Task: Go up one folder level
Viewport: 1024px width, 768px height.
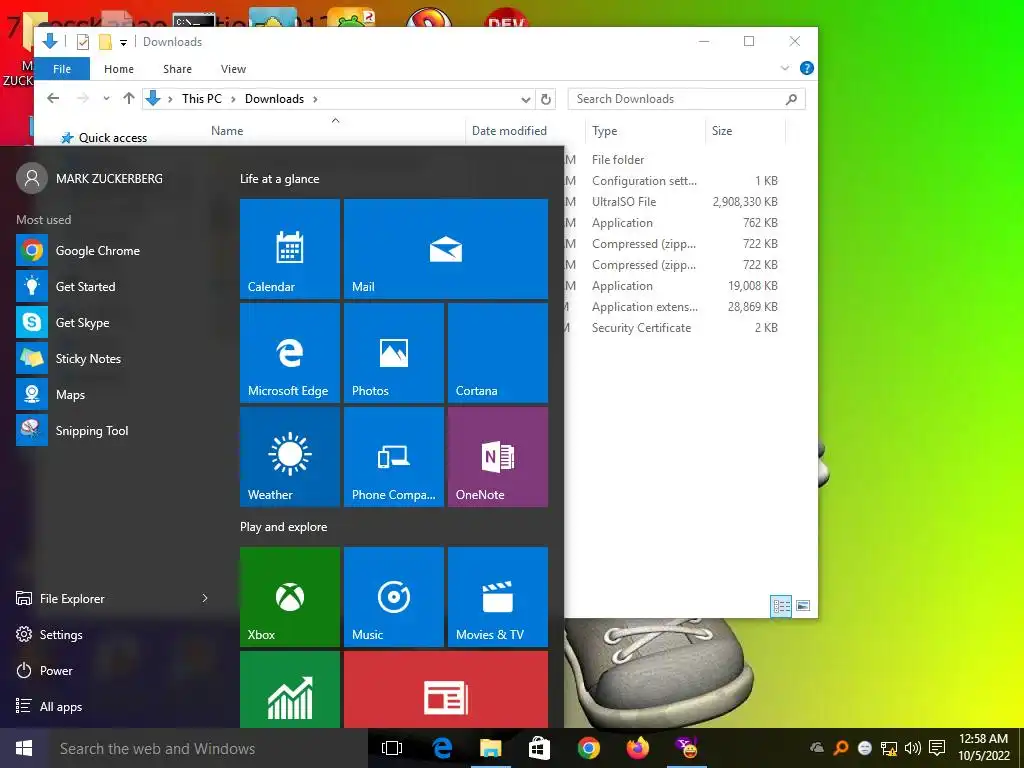Action: [129, 99]
